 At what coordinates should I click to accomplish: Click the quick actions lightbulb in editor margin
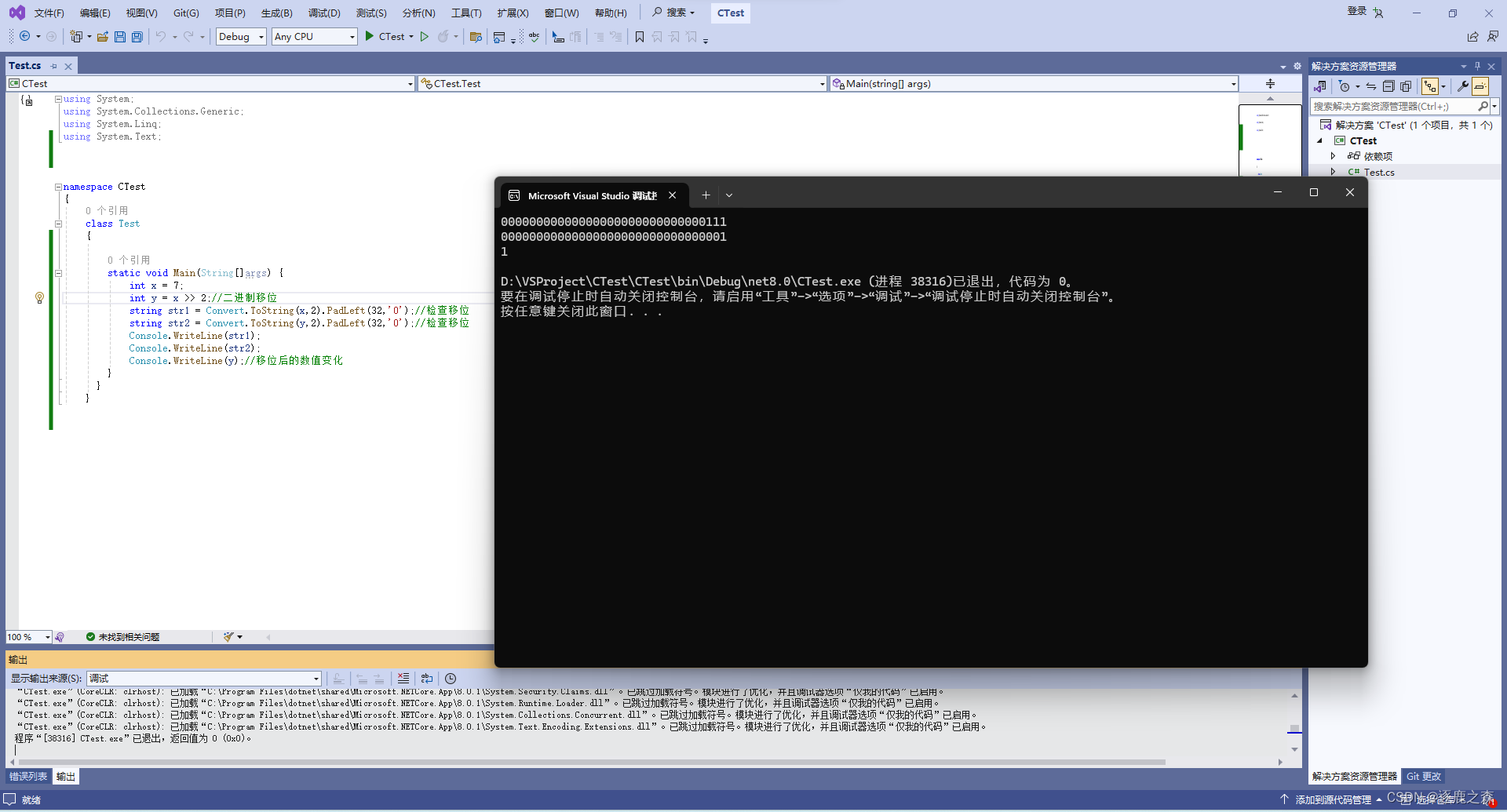(x=39, y=297)
